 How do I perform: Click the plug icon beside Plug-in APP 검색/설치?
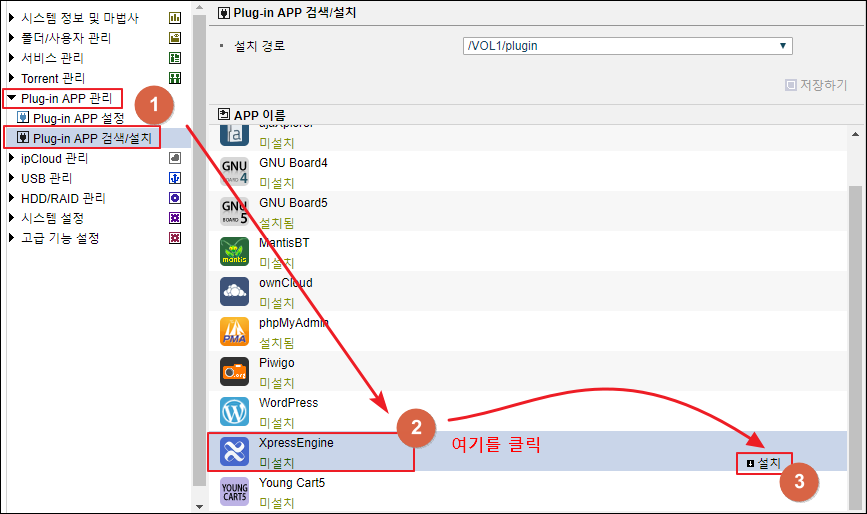(23, 137)
